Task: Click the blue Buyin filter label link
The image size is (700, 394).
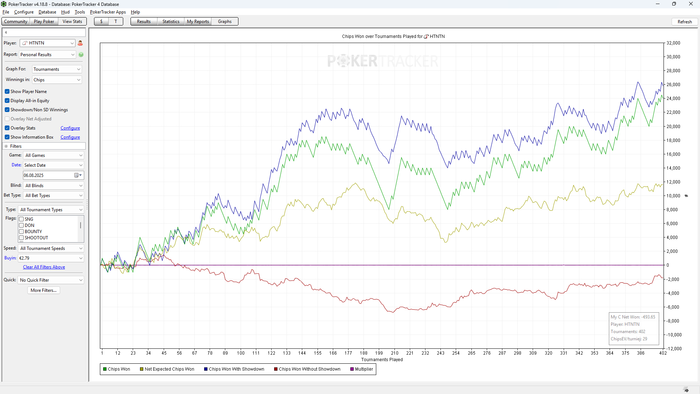Action: pyautogui.click(x=10, y=258)
